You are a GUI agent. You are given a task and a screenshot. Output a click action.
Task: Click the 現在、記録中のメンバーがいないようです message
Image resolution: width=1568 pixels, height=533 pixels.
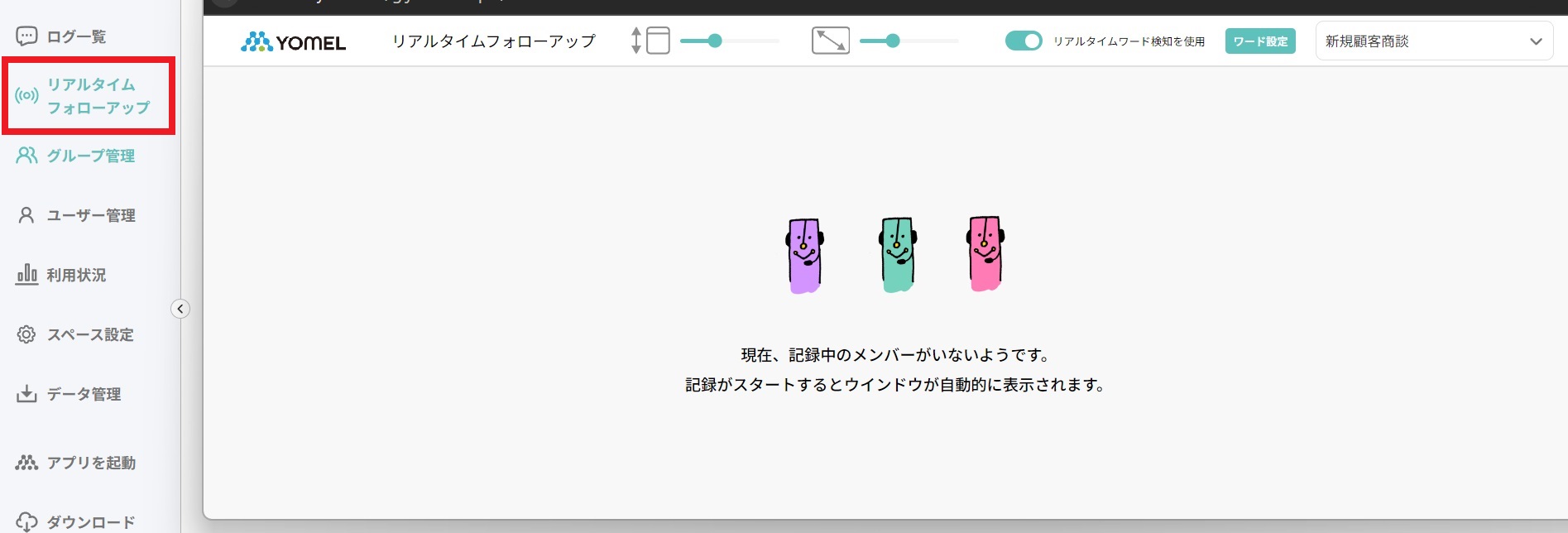click(896, 355)
